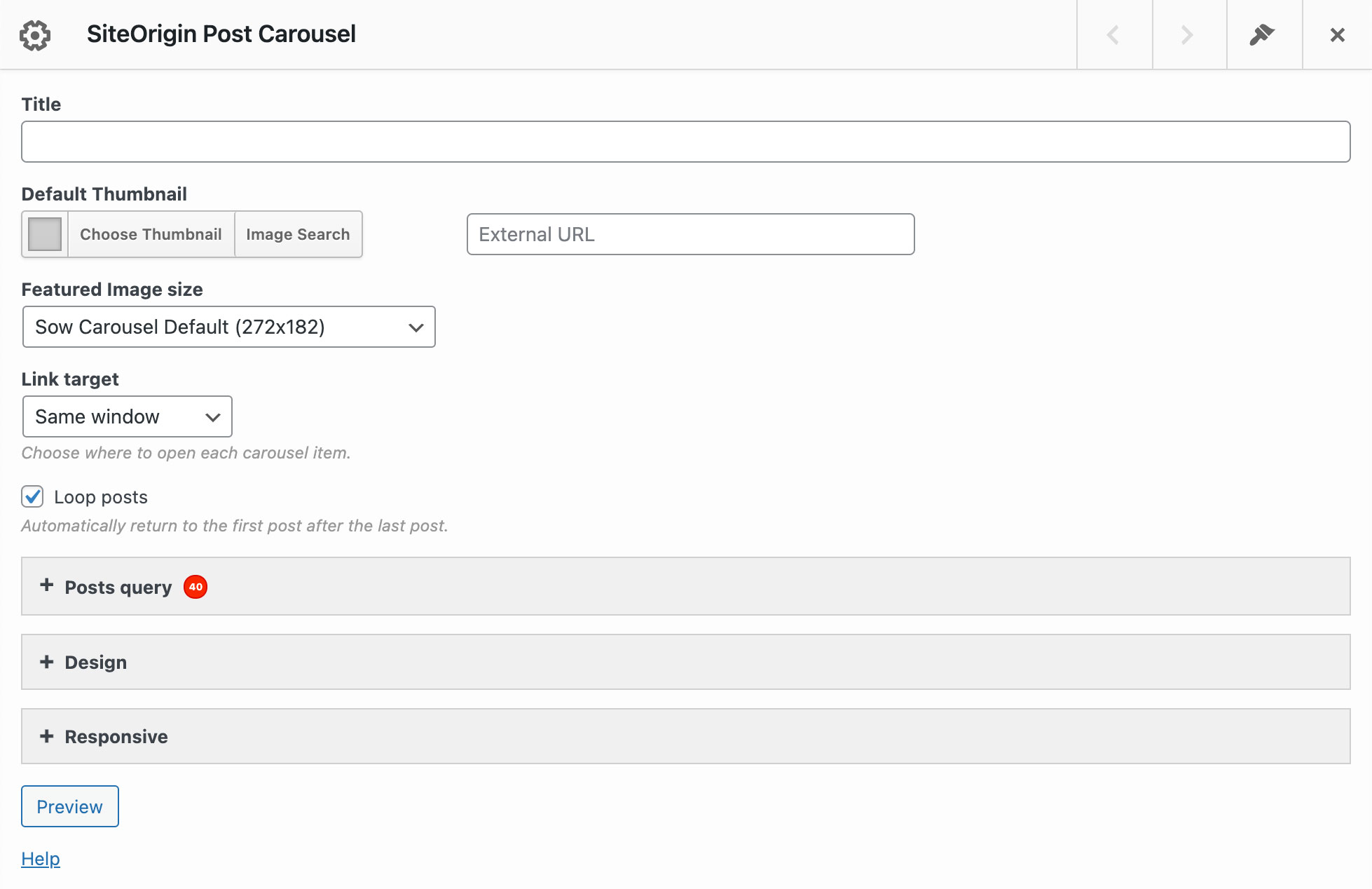Navigate to next widget with right arrow
Screen dimensions: 1372x889
(1186, 34)
